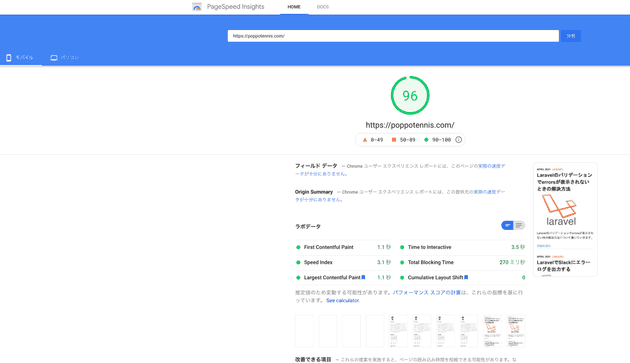Click the green dot next to Speed Index
630x363 pixels.
[x=298, y=263]
